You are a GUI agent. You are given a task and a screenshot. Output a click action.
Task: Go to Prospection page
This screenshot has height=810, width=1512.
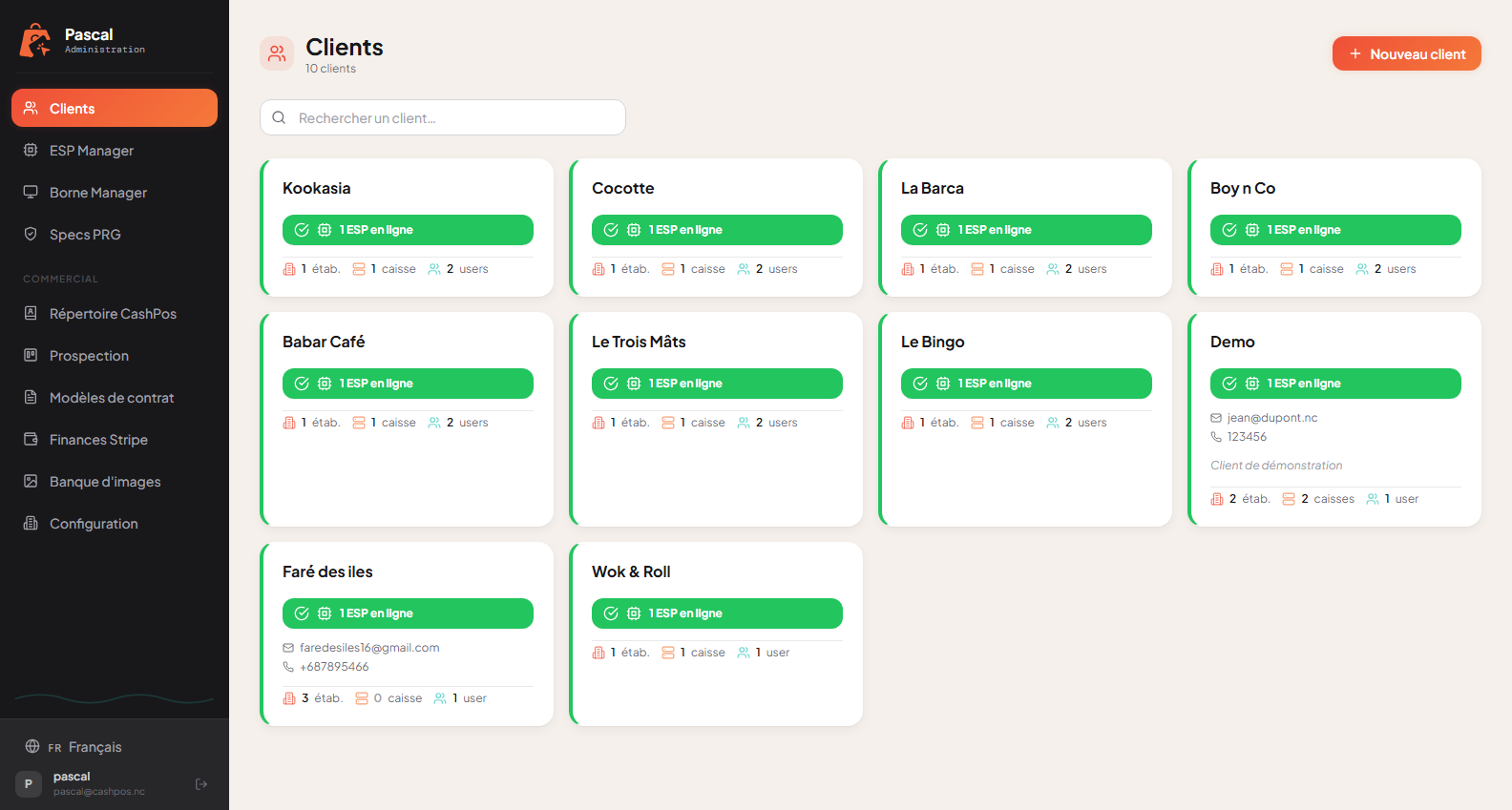115,355
